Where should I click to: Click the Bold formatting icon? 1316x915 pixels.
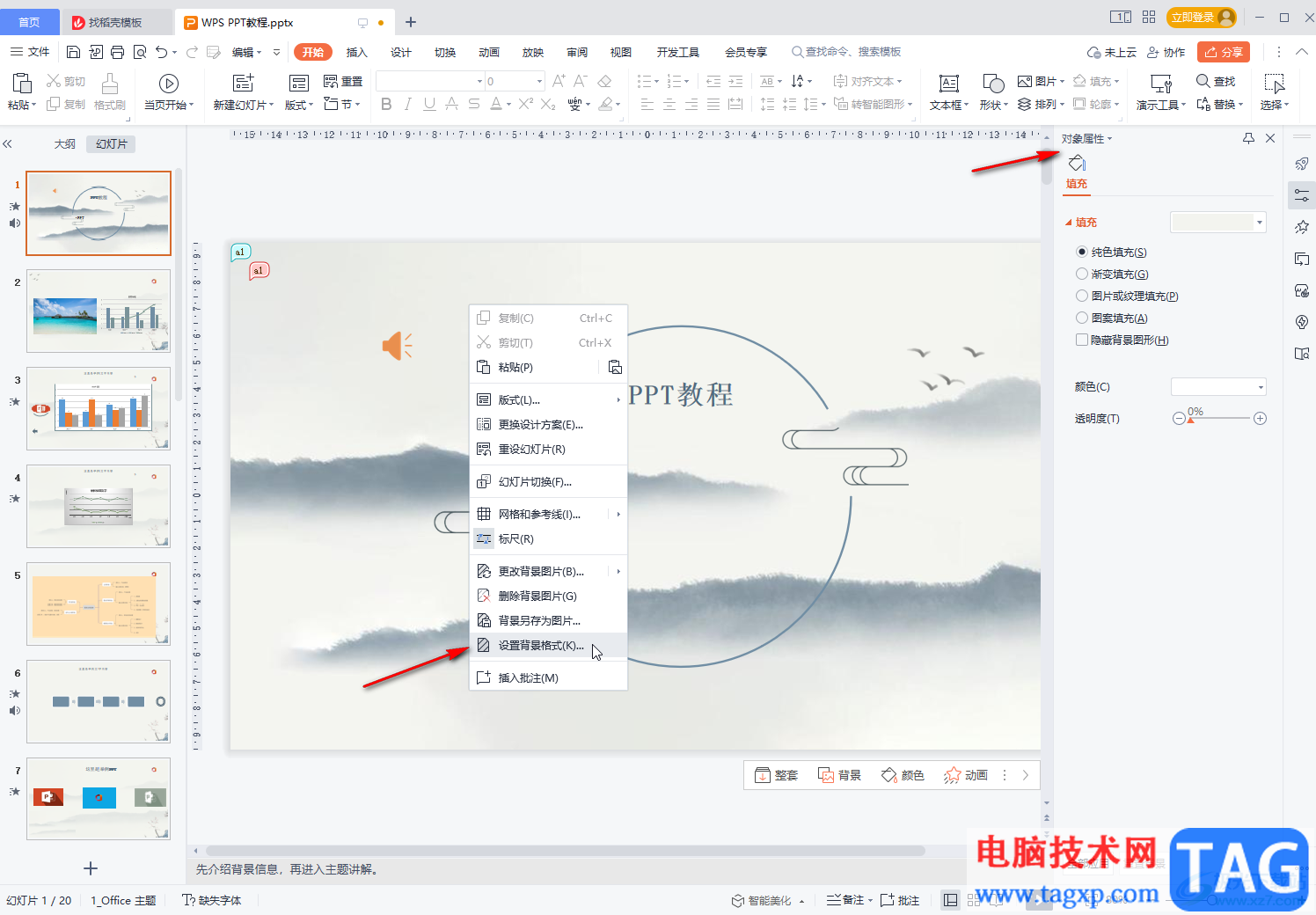pos(386,104)
